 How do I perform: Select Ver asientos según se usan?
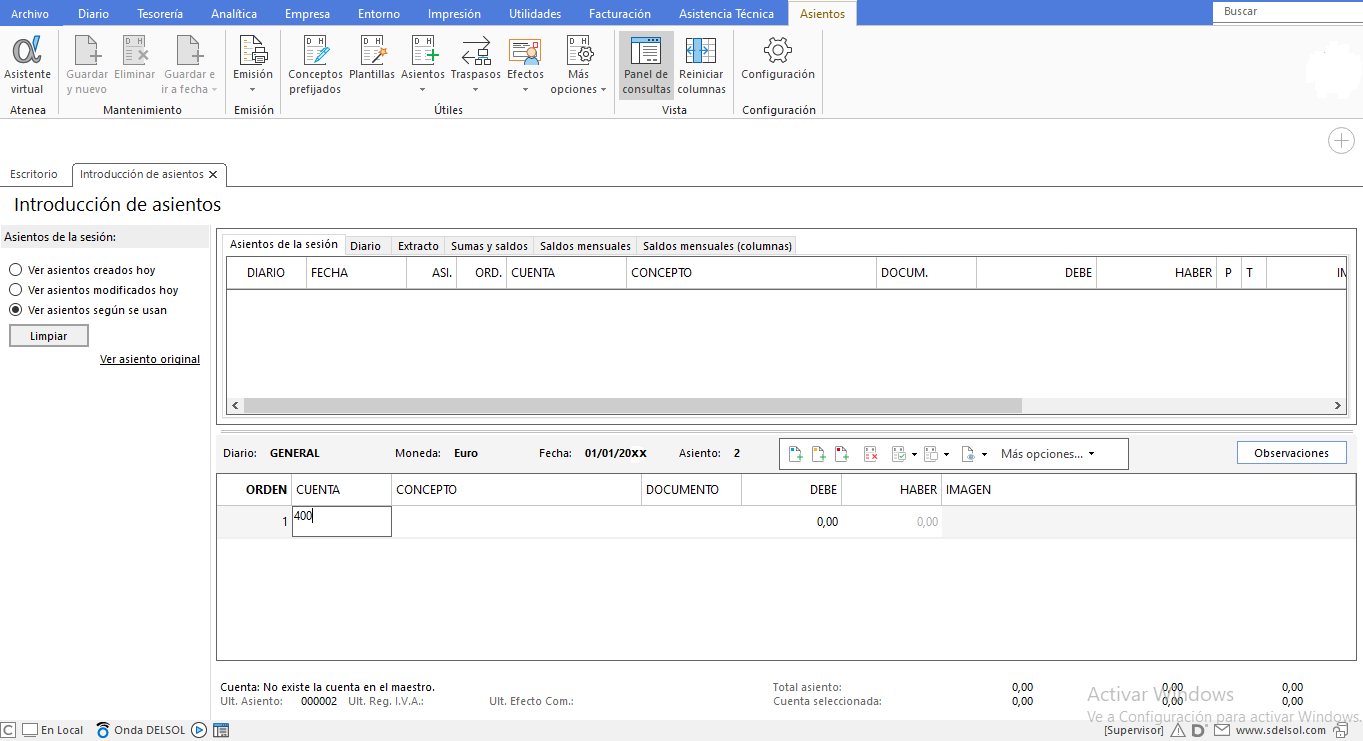(x=15, y=310)
